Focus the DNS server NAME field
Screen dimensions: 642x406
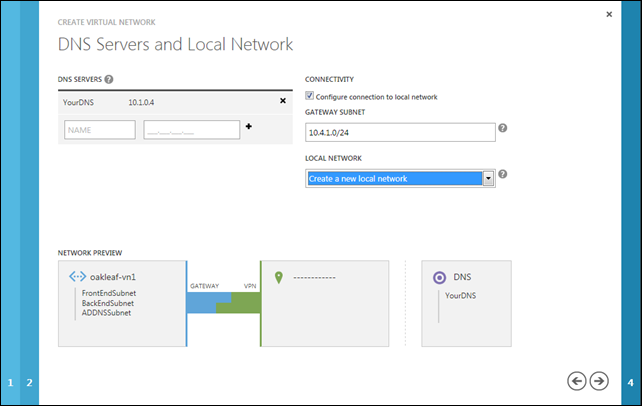pyautogui.click(x=100, y=130)
